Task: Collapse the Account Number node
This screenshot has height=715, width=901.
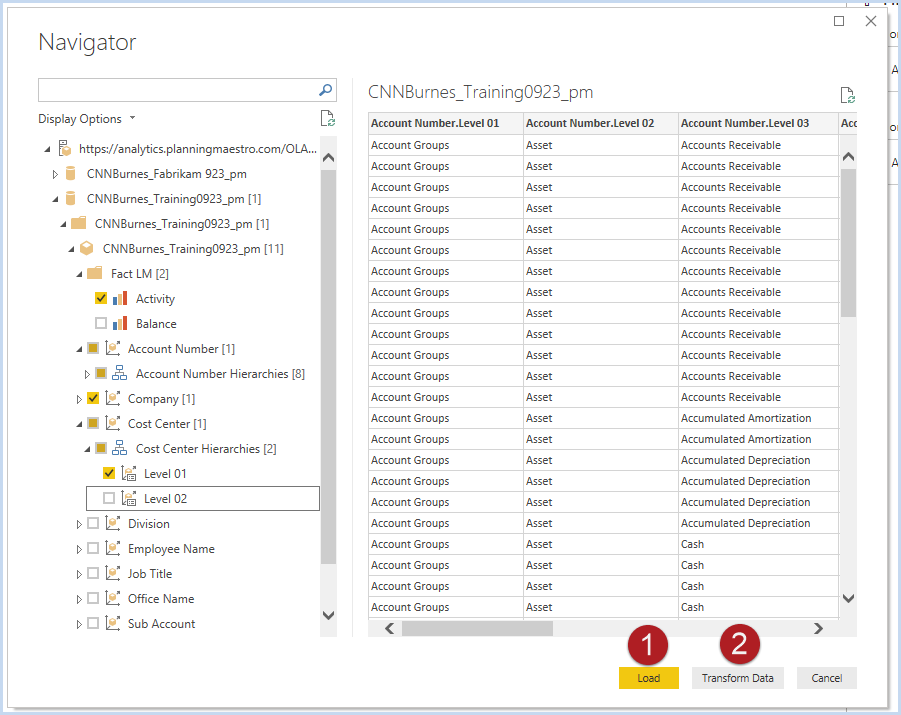Action: [x=79, y=349]
